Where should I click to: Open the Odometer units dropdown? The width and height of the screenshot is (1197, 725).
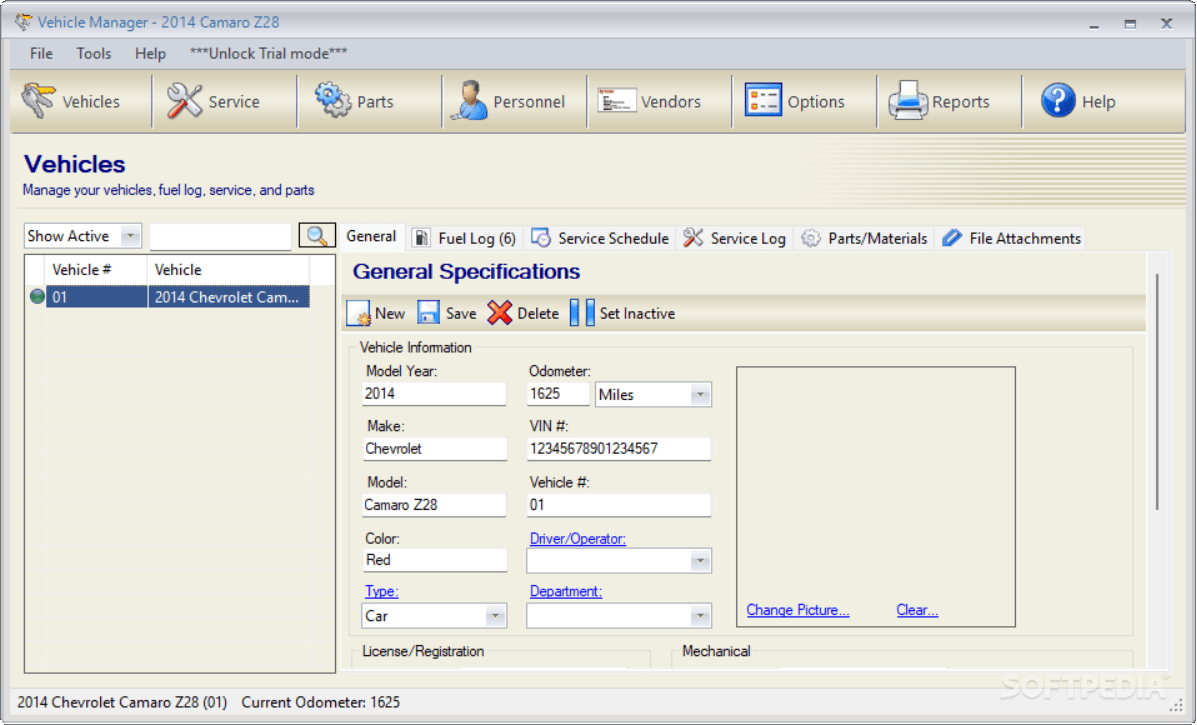pyautogui.click(x=700, y=394)
